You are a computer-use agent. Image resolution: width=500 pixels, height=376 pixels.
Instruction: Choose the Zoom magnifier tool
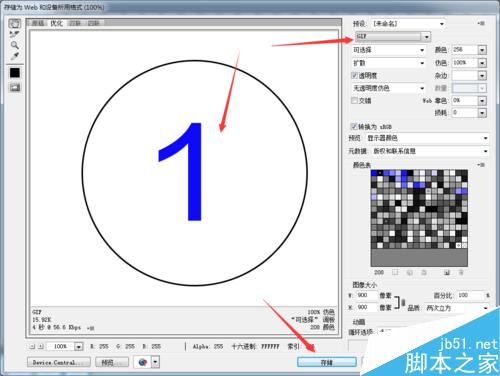[x=15, y=45]
